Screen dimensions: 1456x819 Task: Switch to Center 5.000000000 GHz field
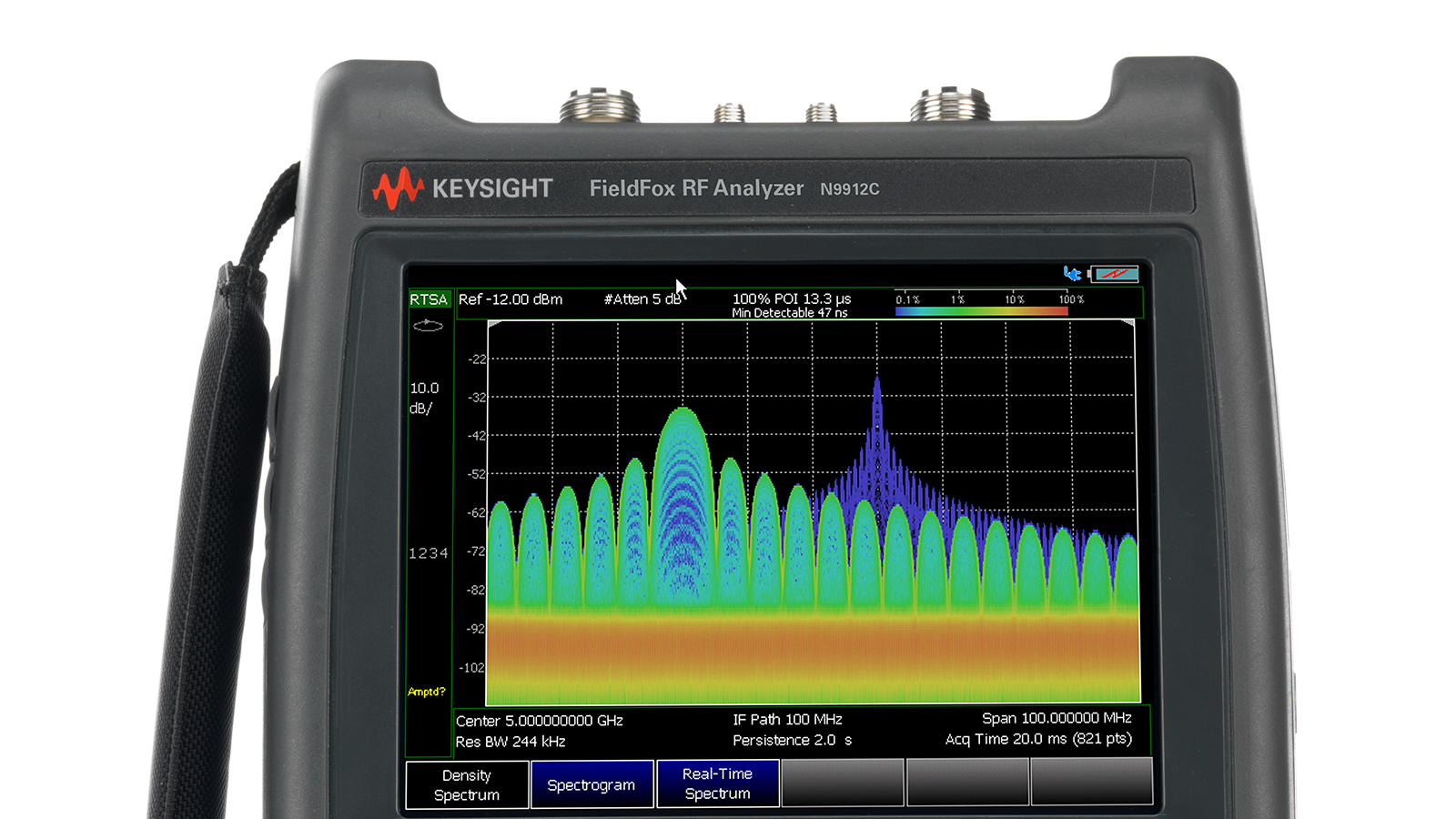[x=538, y=719]
